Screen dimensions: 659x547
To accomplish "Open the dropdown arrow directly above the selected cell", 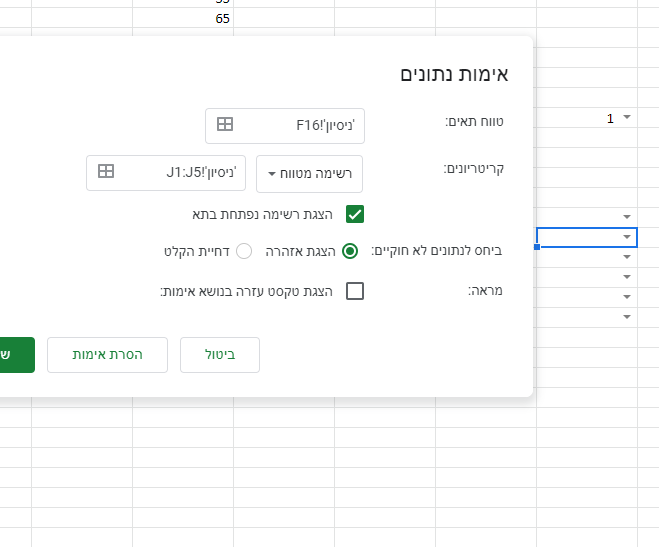I will pos(627,216).
